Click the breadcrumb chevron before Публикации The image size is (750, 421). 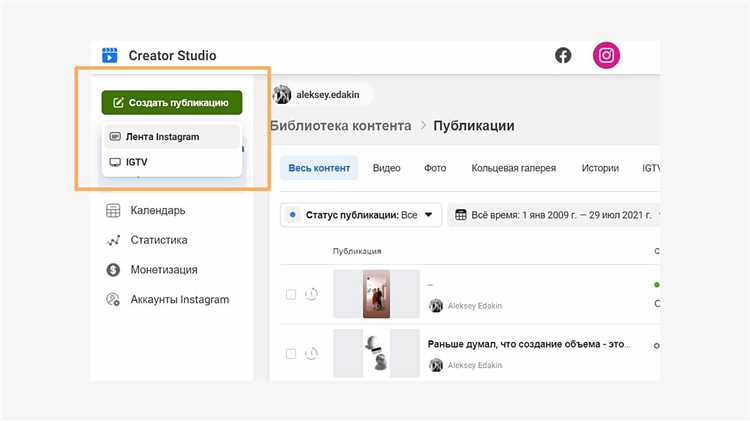pos(423,126)
